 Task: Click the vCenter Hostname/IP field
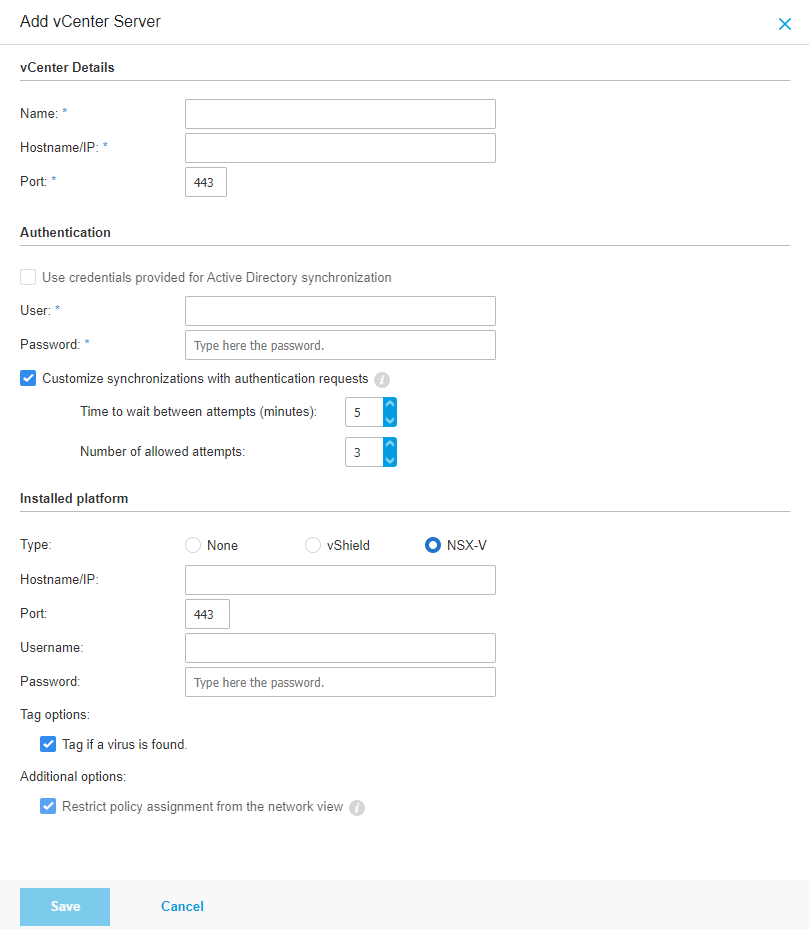tap(340, 148)
